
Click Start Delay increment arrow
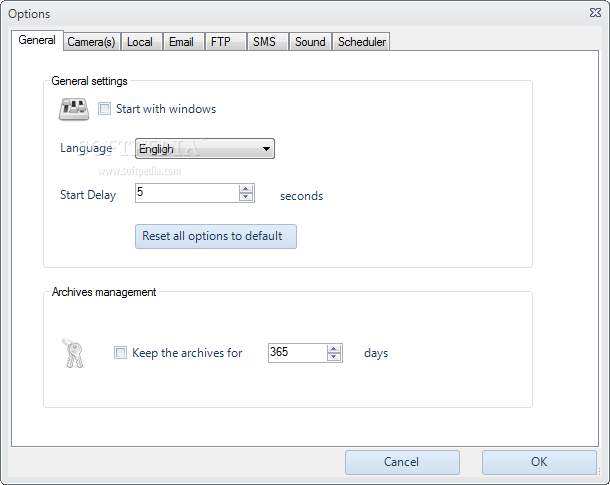(245, 189)
